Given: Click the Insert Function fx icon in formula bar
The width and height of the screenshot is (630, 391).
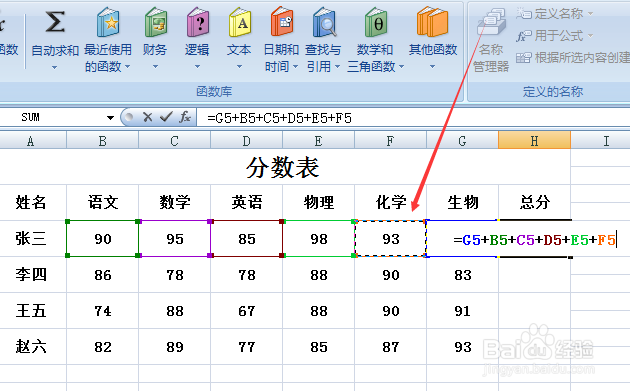Looking at the screenshot, I should 185,117.
